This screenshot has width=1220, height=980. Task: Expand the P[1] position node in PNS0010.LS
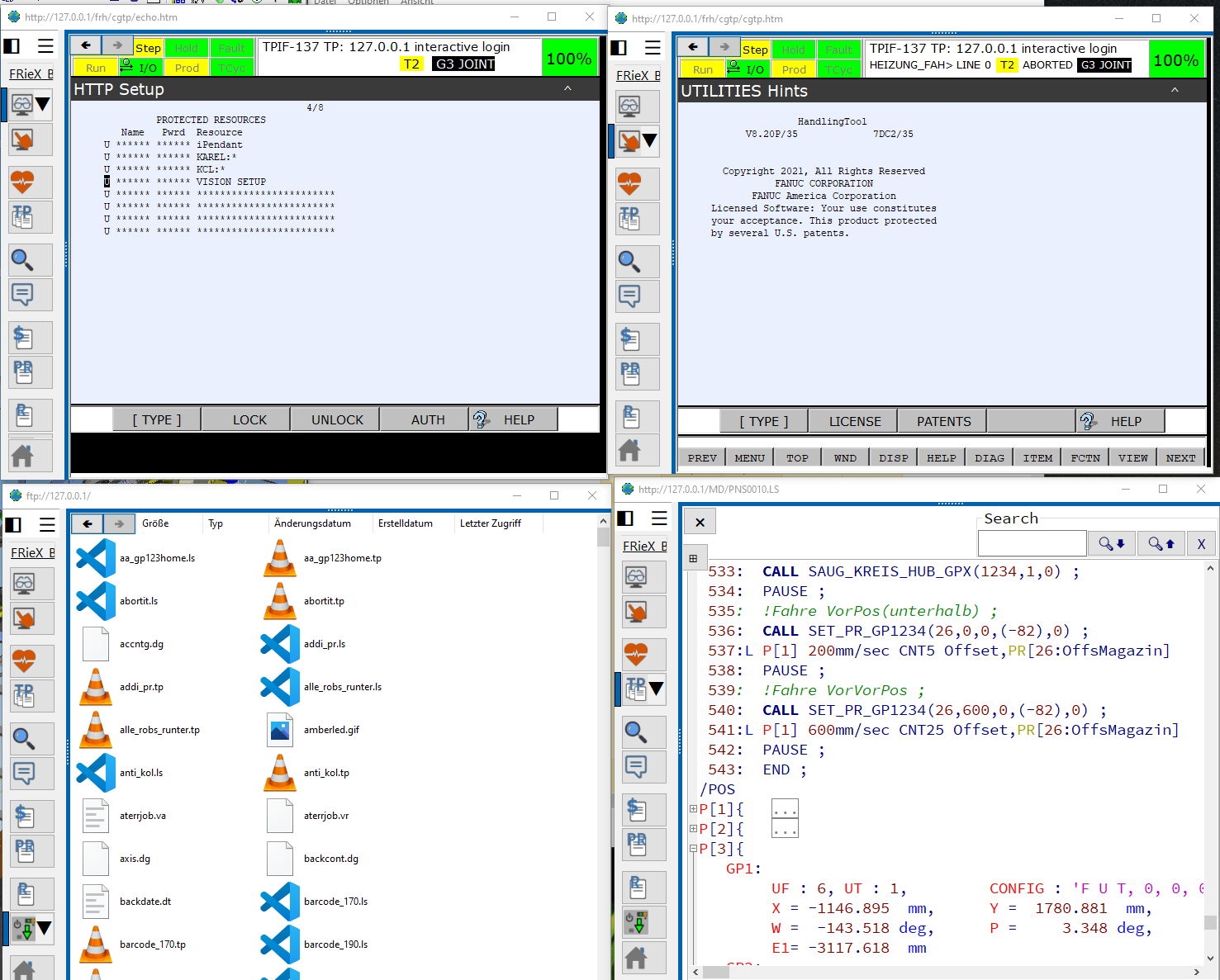click(693, 809)
